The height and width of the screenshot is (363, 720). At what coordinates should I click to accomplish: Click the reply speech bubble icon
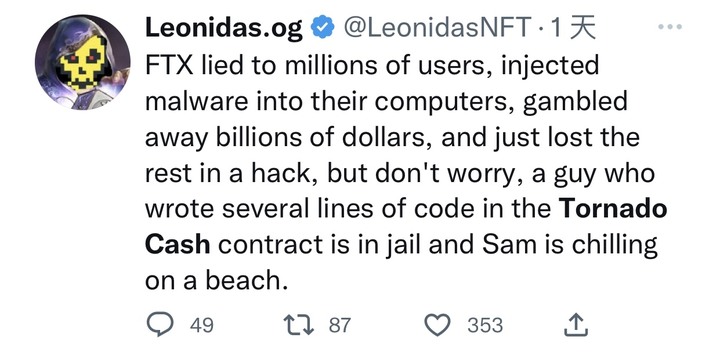[160, 324]
